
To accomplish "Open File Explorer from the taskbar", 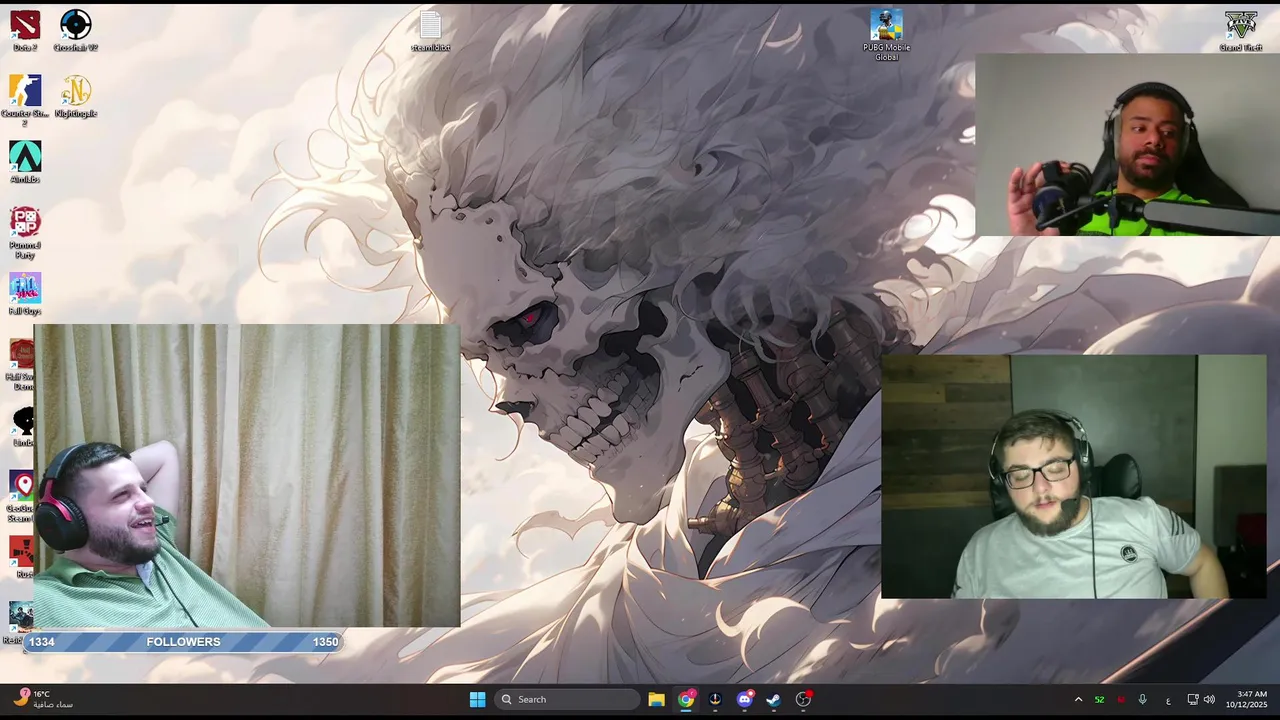I will pos(656,699).
